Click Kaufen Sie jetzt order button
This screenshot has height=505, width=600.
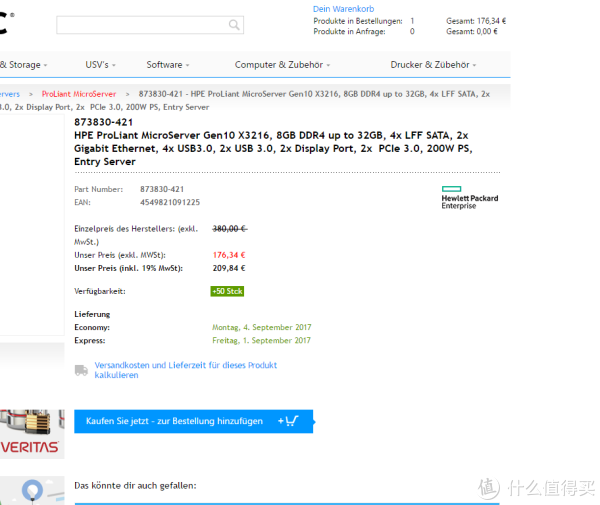194,421
